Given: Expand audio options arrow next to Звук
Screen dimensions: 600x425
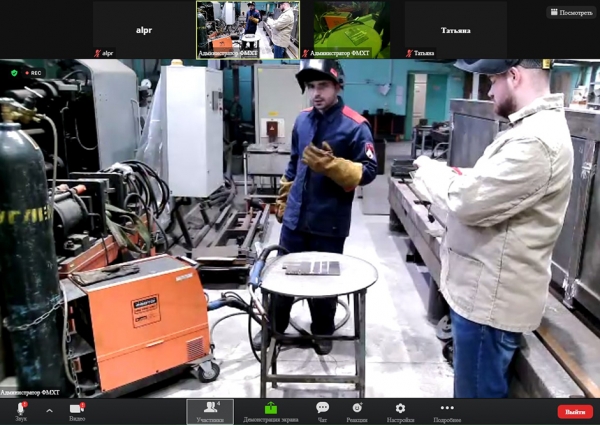Looking at the screenshot, I should tap(49, 410).
